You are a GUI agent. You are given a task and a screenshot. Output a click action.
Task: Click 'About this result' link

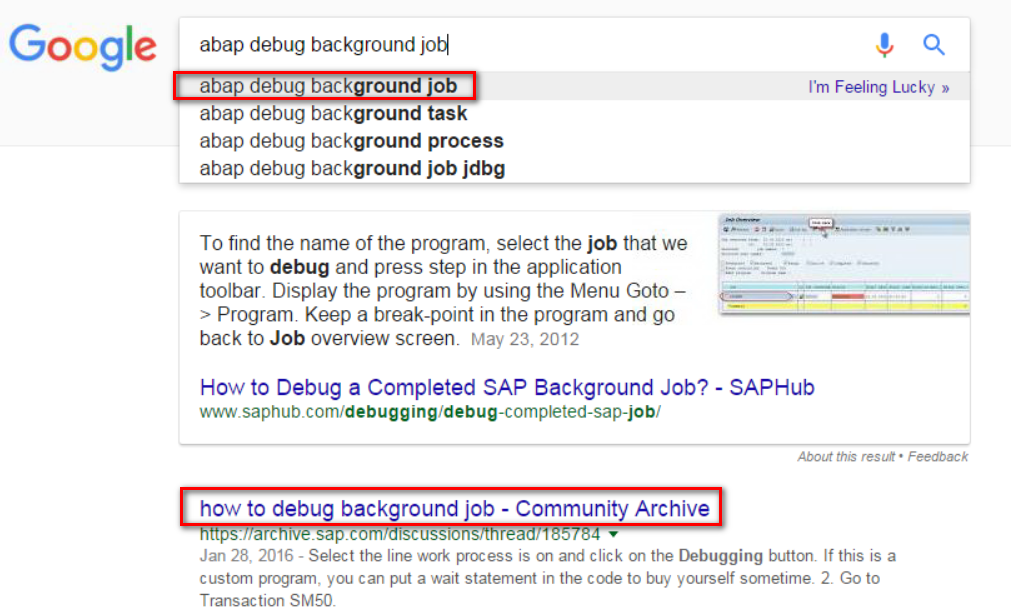coord(846,456)
